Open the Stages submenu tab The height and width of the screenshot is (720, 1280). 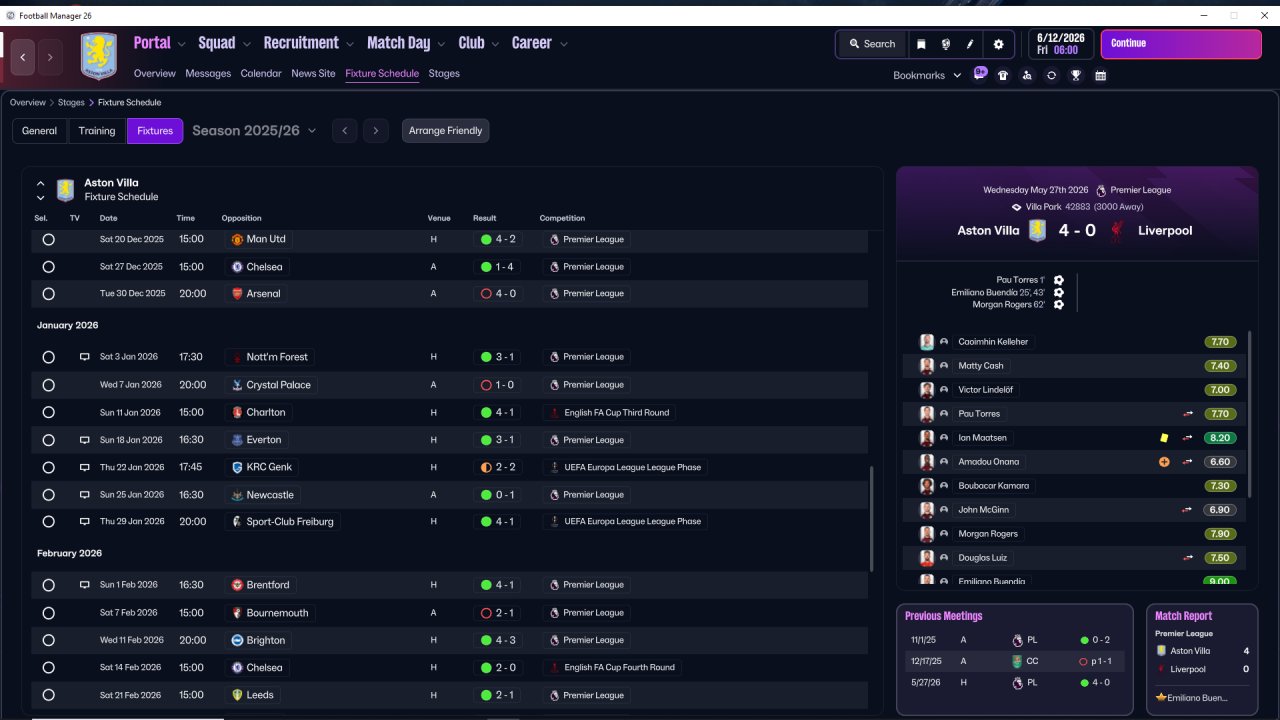[444, 74]
